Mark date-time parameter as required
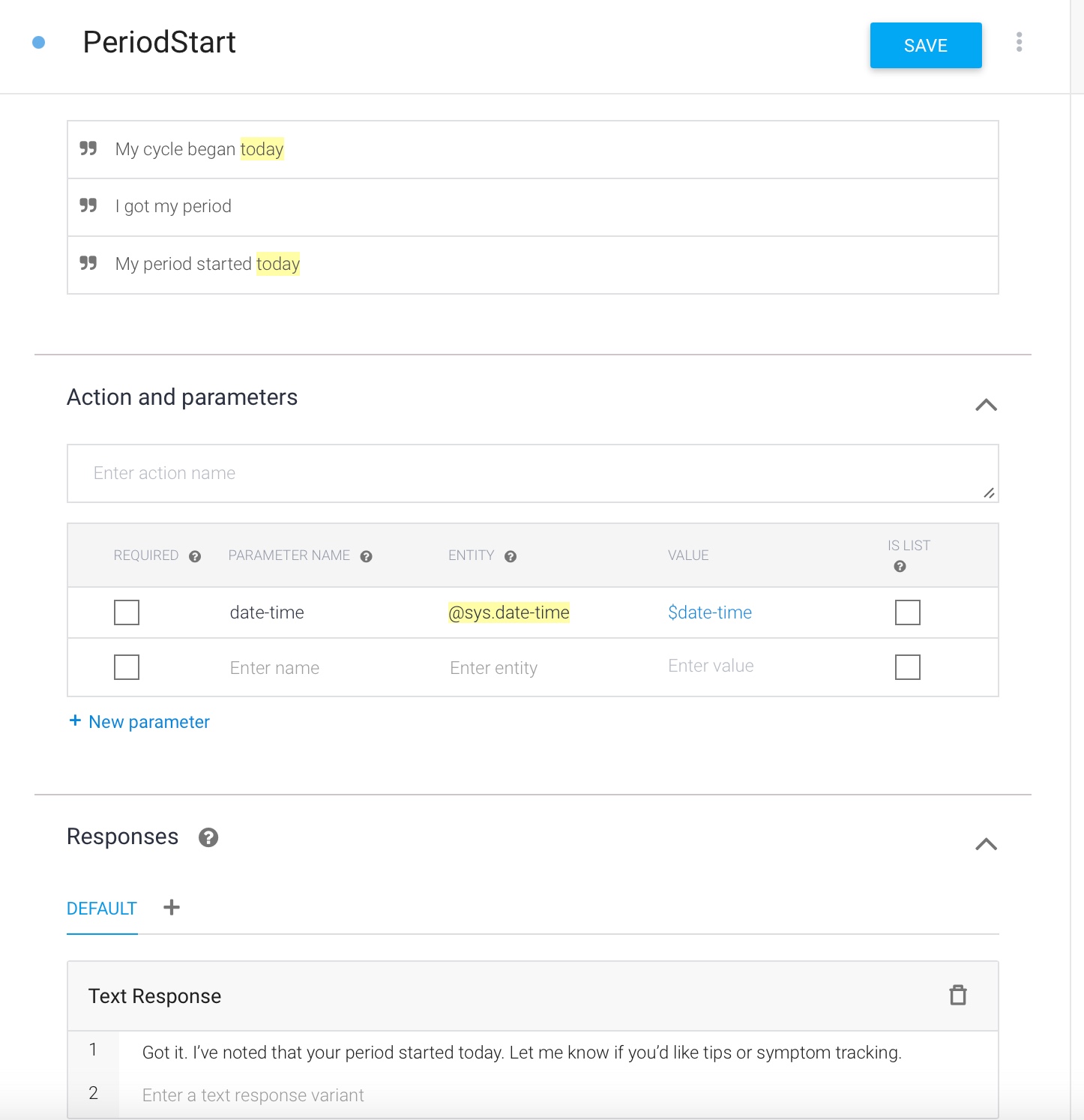The height and width of the screenshot is (1120, 1084). [127, 612]
